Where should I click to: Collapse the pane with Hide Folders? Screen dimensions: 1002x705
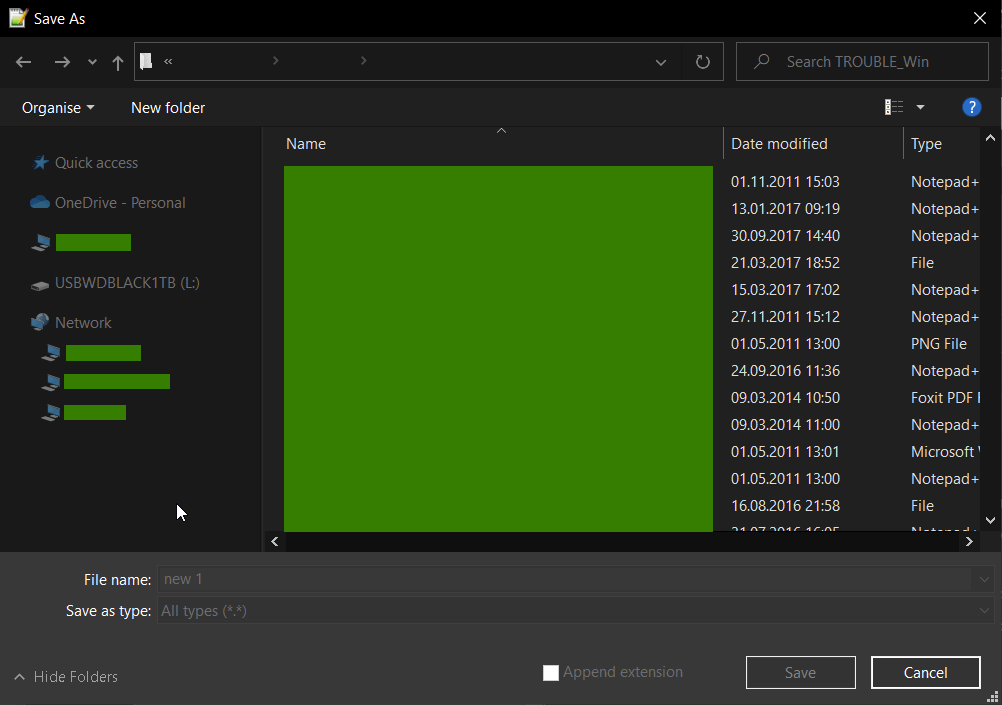pyautogui.click(x=66, y=676)
